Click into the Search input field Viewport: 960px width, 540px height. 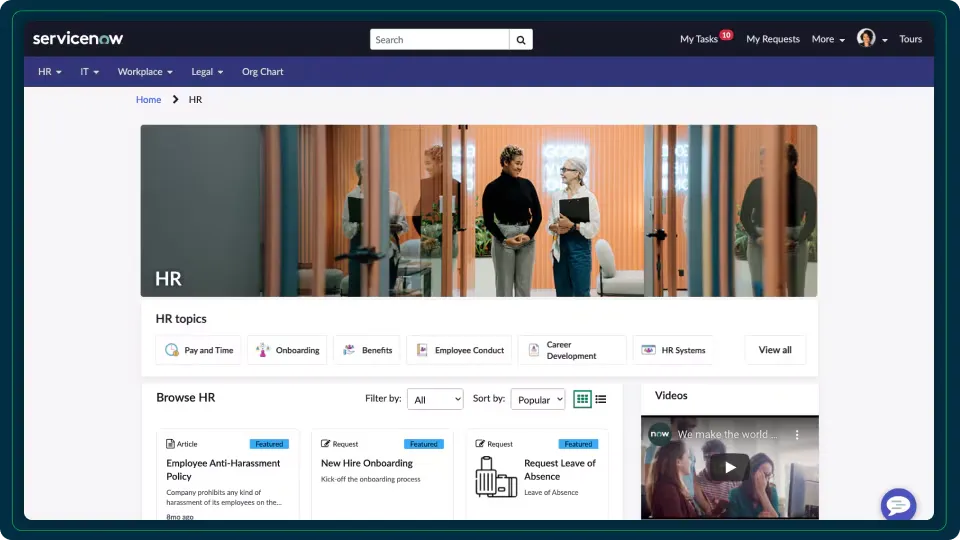point(440,40)
